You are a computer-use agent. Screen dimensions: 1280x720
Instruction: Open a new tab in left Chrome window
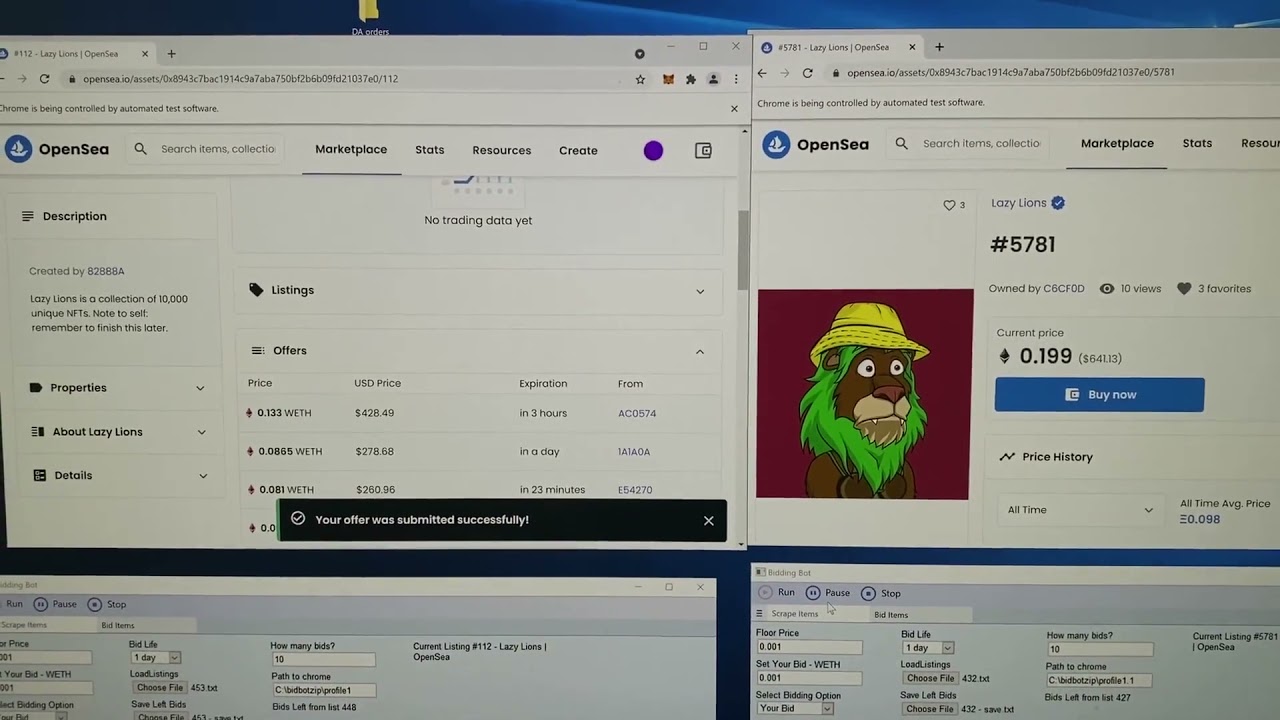(x=171, y=54)
